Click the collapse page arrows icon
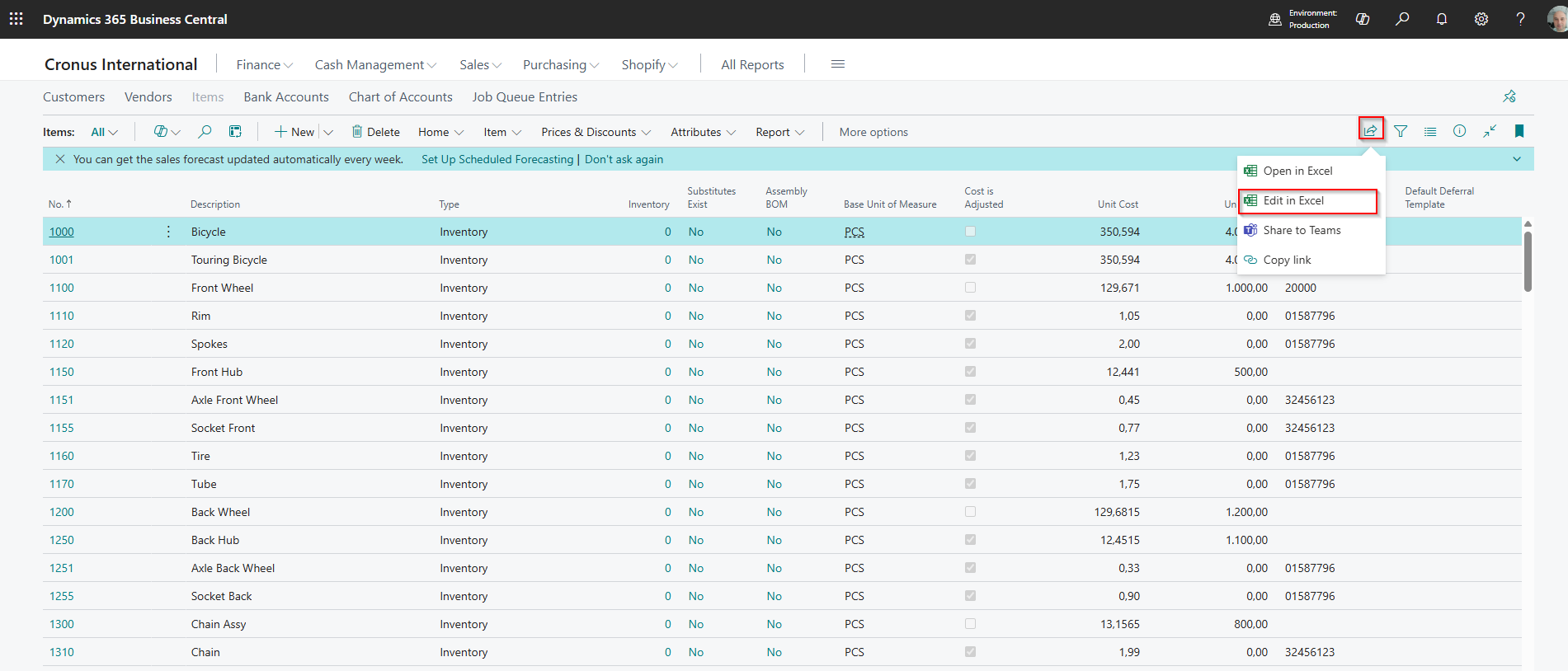The width and height of the screenshot is (1568, 671). point(1490,131)
